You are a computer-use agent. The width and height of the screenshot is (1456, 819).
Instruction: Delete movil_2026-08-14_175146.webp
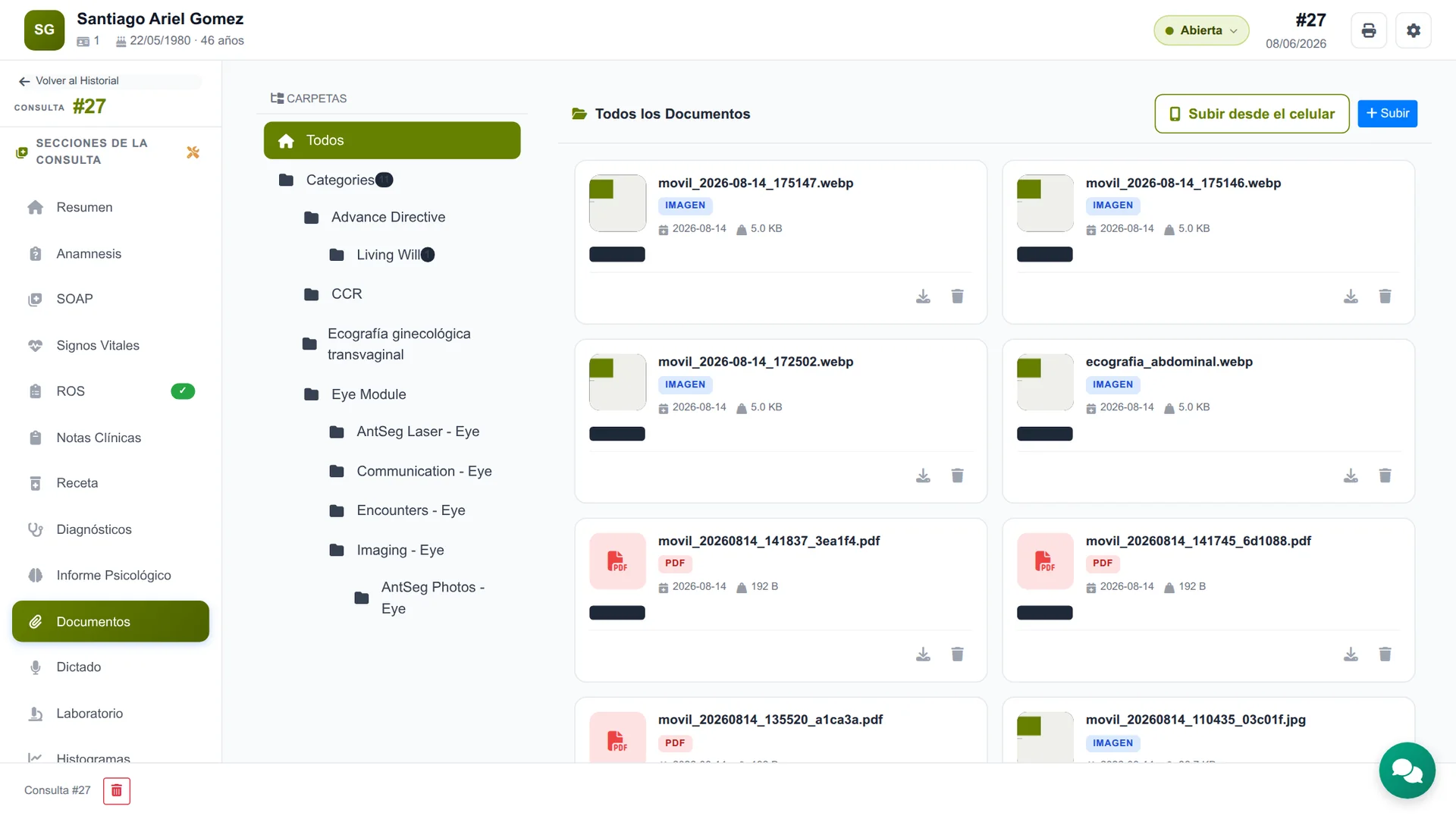point(1385,297)
